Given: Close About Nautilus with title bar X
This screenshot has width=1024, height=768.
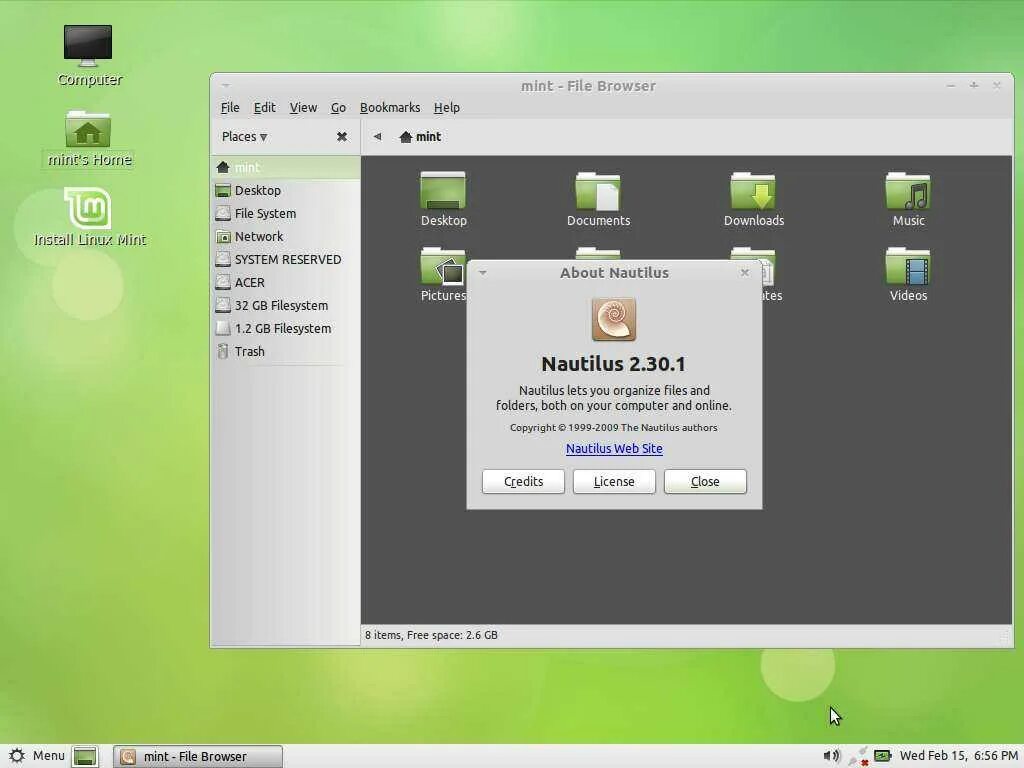Looking at the screenshot, I should click(x=744, y=272).
